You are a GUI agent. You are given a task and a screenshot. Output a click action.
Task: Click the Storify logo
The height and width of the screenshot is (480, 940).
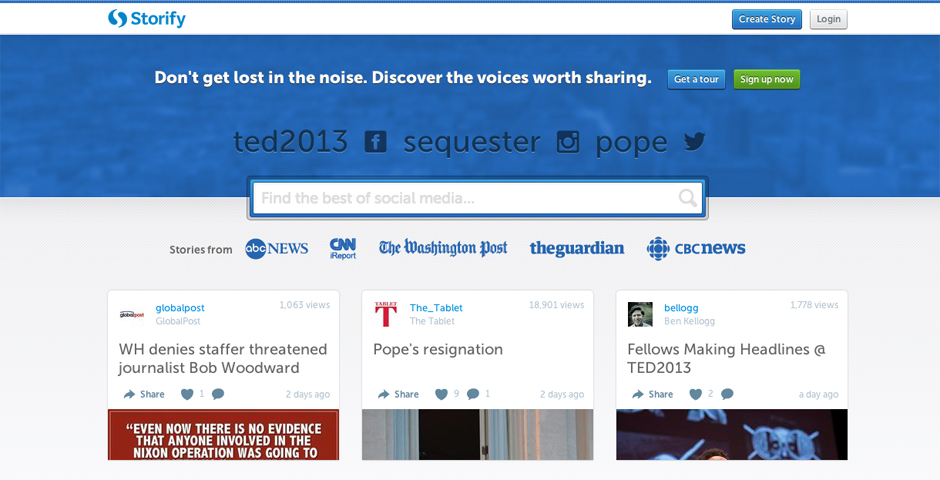(147, 19)
